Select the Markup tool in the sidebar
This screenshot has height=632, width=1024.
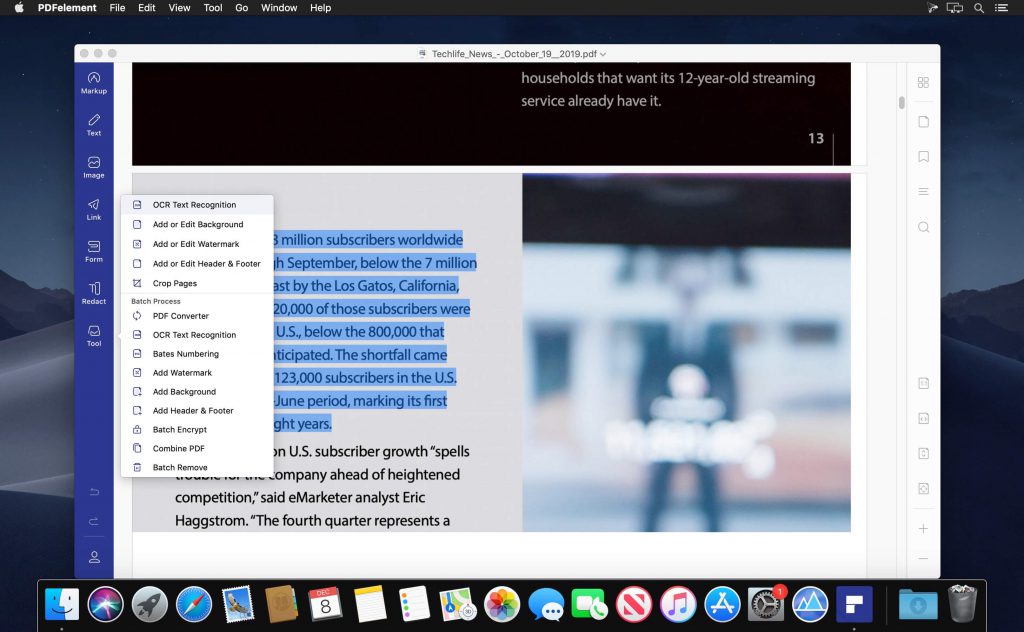click(x=93, y=84)
